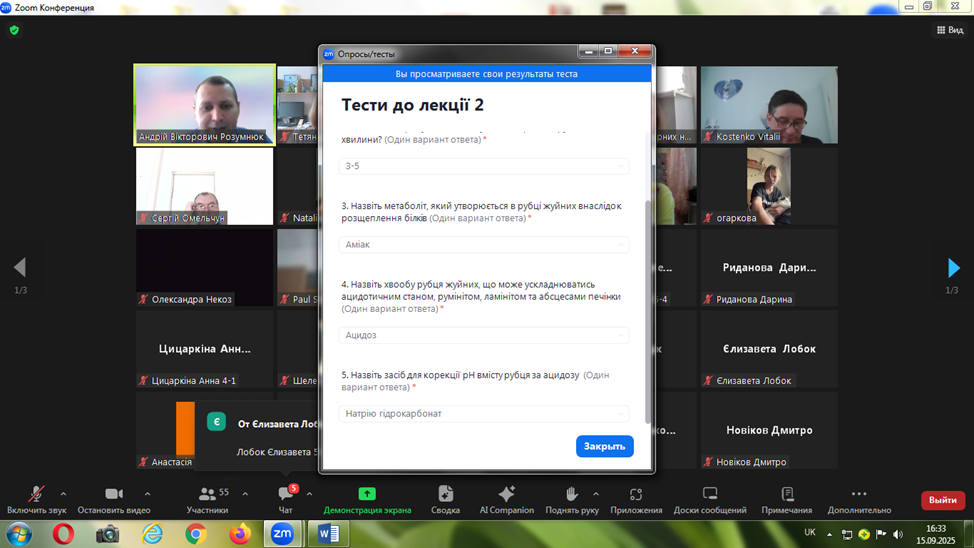Open Windows Start button
The image size is (974, 548).
tap(19, 534)
